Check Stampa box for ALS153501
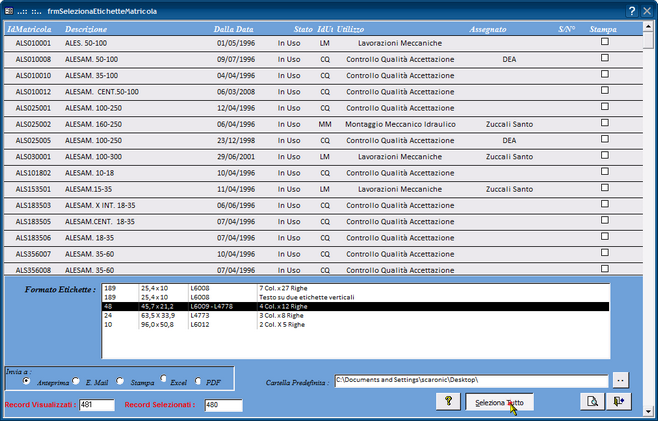 coord(605,188)
